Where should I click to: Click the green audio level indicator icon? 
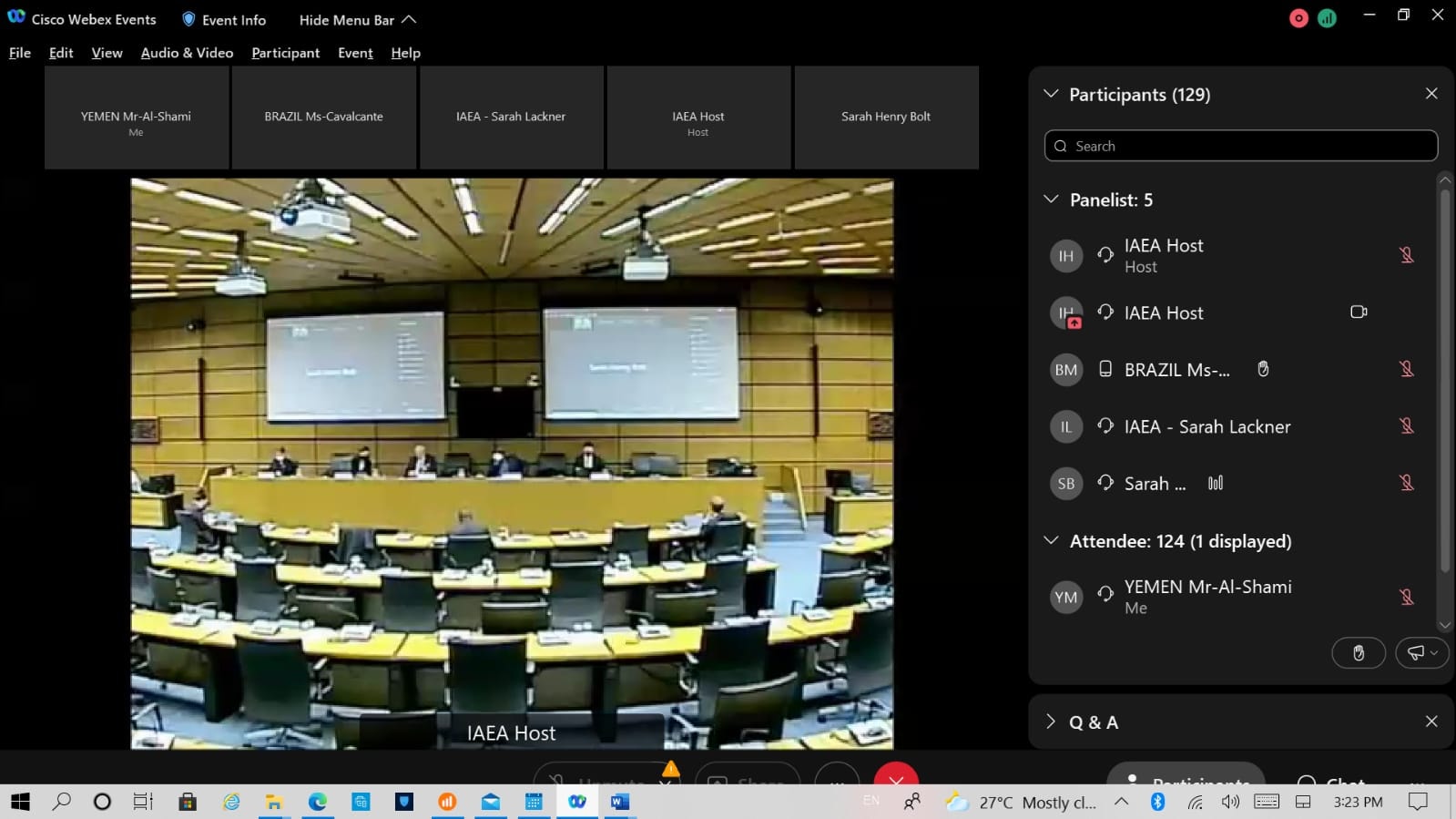point(1327,18)
